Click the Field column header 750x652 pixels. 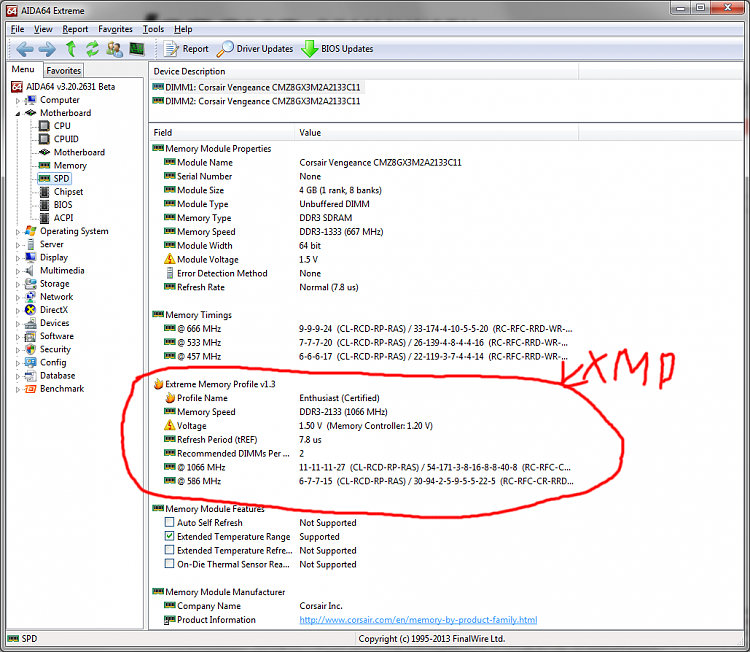221,133
